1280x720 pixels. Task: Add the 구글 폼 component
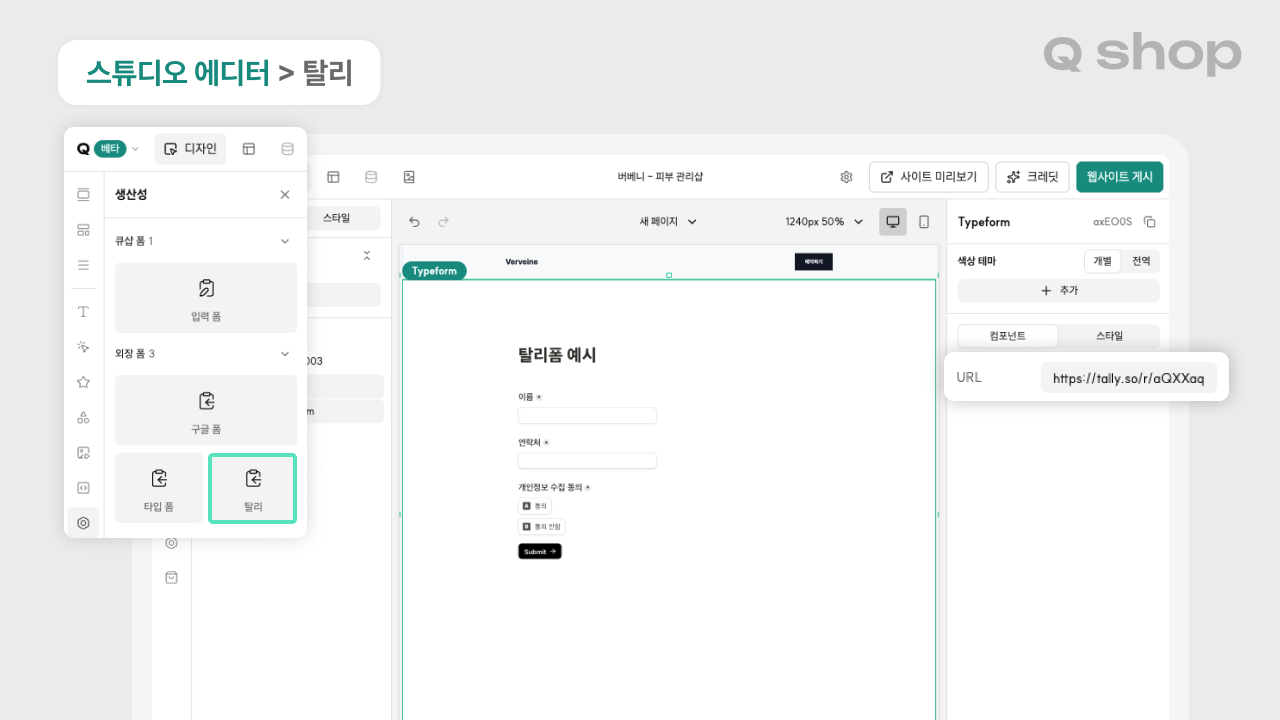click(206, 410)
